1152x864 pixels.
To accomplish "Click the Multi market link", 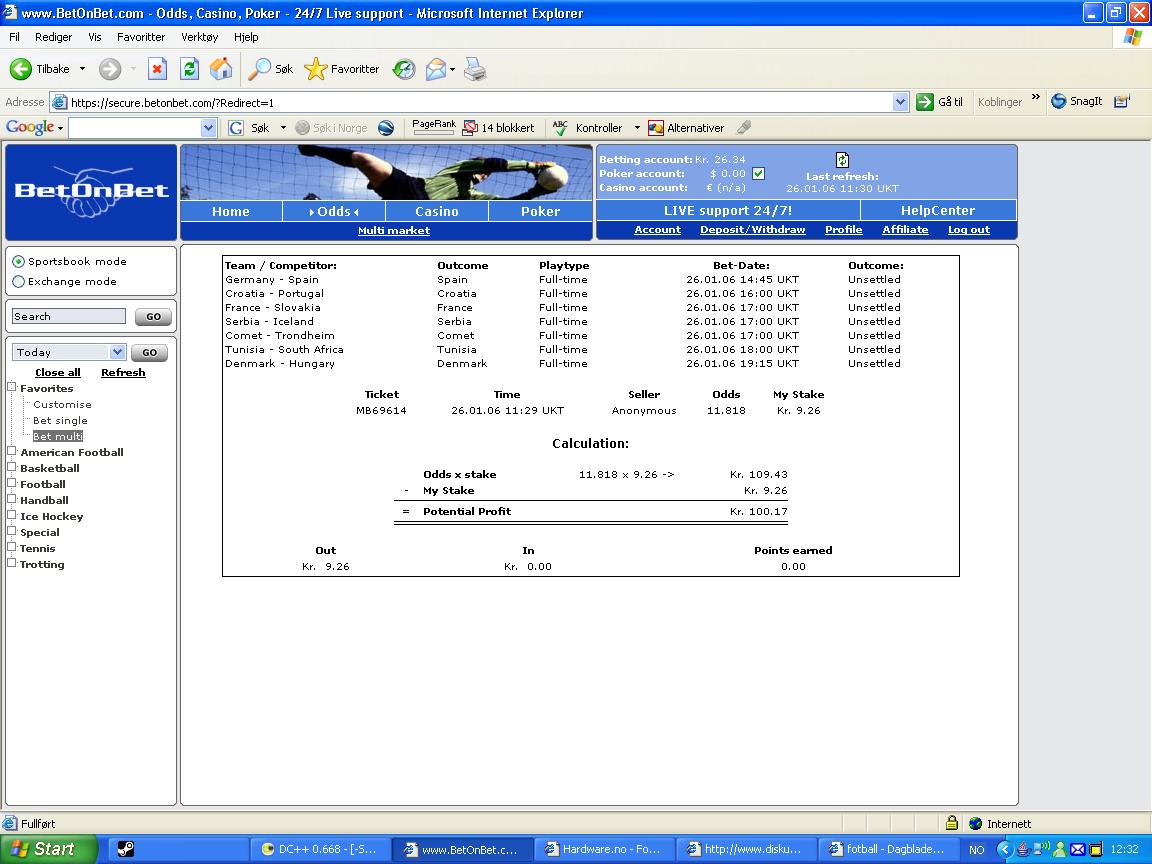I will pyautogui.click(x=394, y=231).
